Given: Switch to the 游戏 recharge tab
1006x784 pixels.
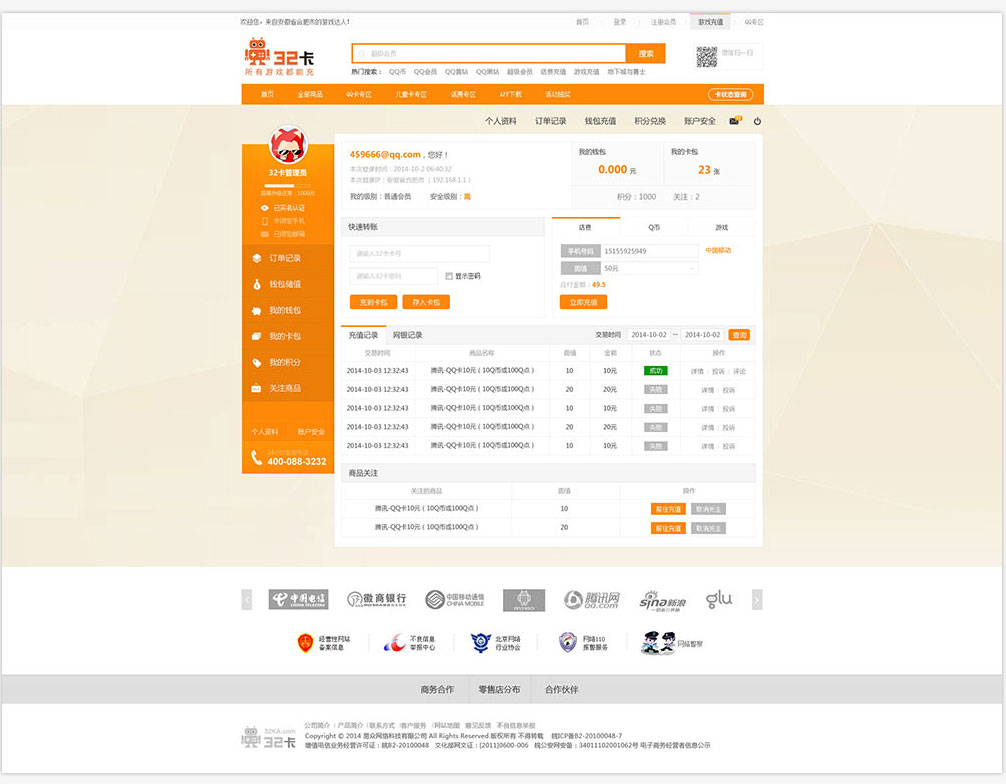Looking at the screenshot, I should [x=721, y=227].
